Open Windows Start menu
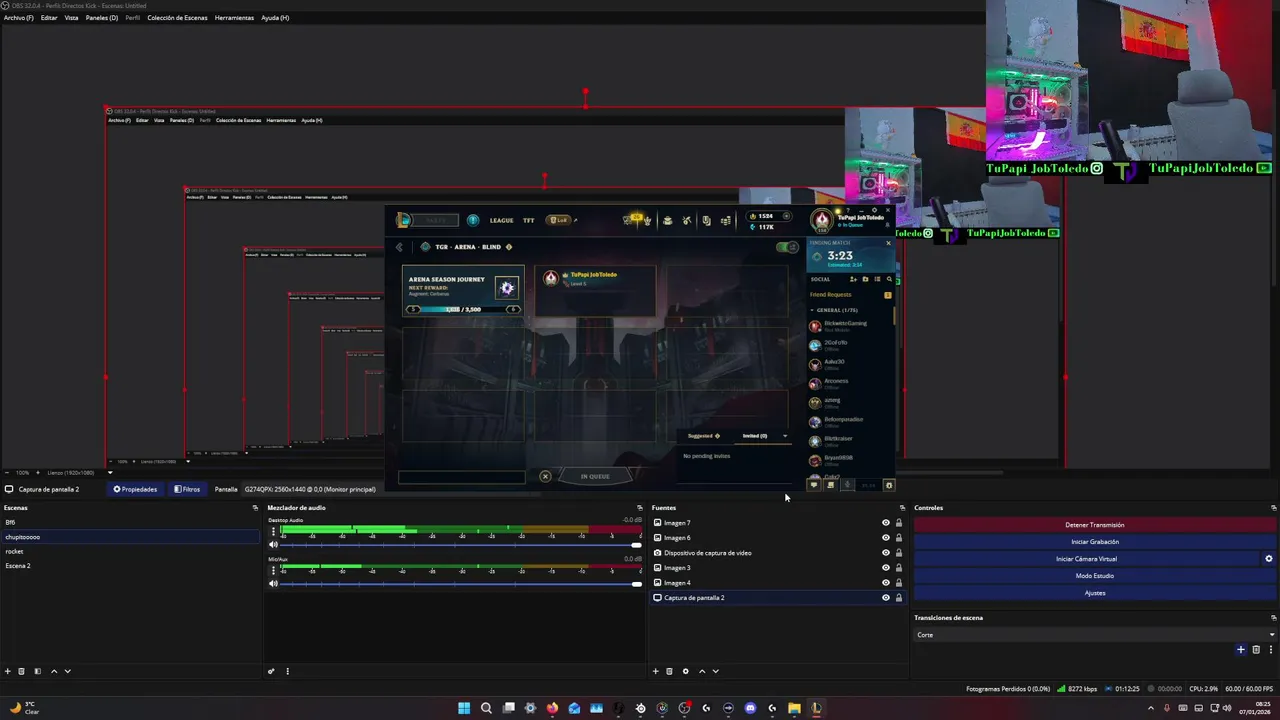Viewport: 1280px width, 720px height. [x=464, y=708]
